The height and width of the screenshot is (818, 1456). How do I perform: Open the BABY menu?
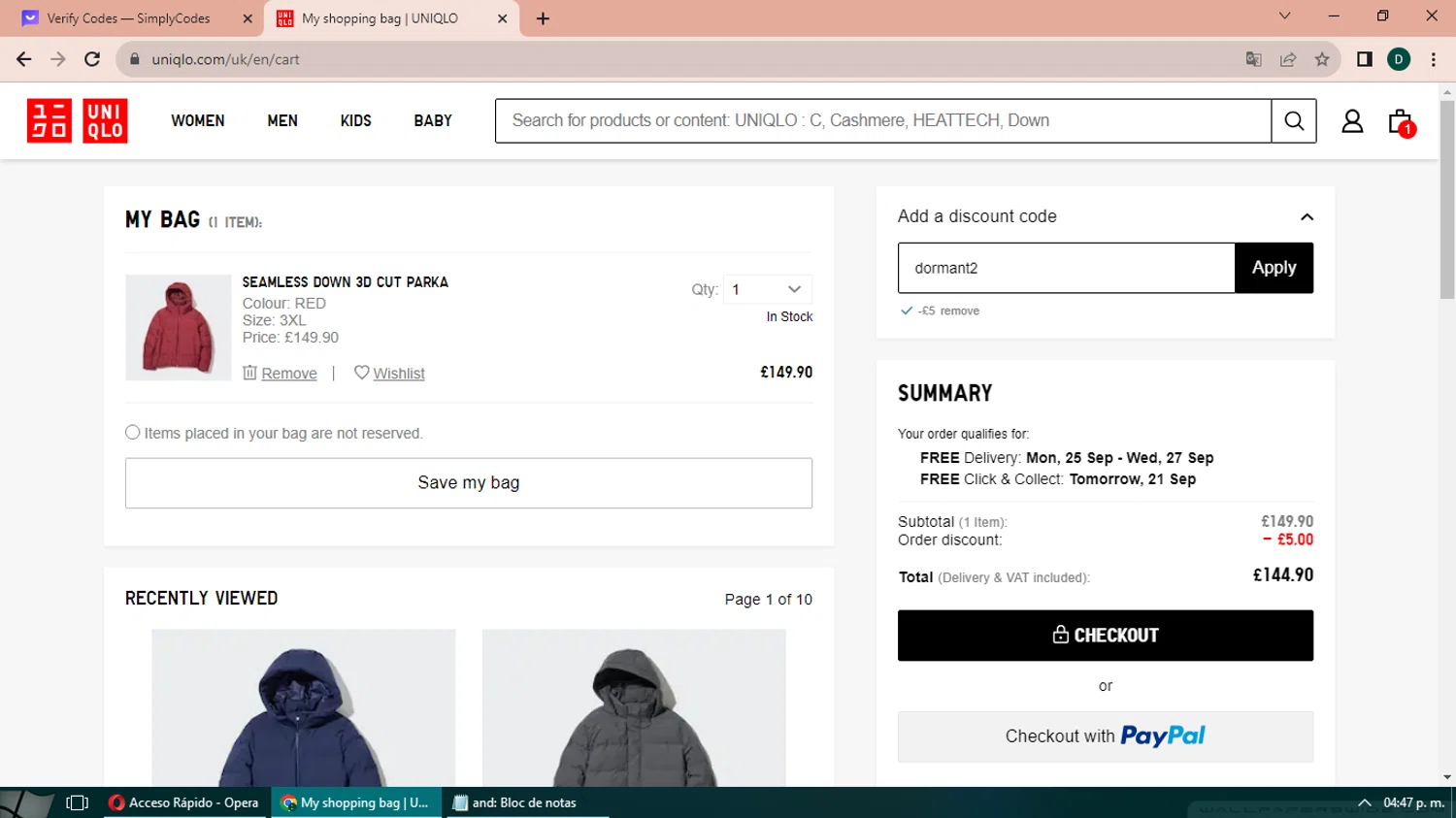tap(433, 121)
